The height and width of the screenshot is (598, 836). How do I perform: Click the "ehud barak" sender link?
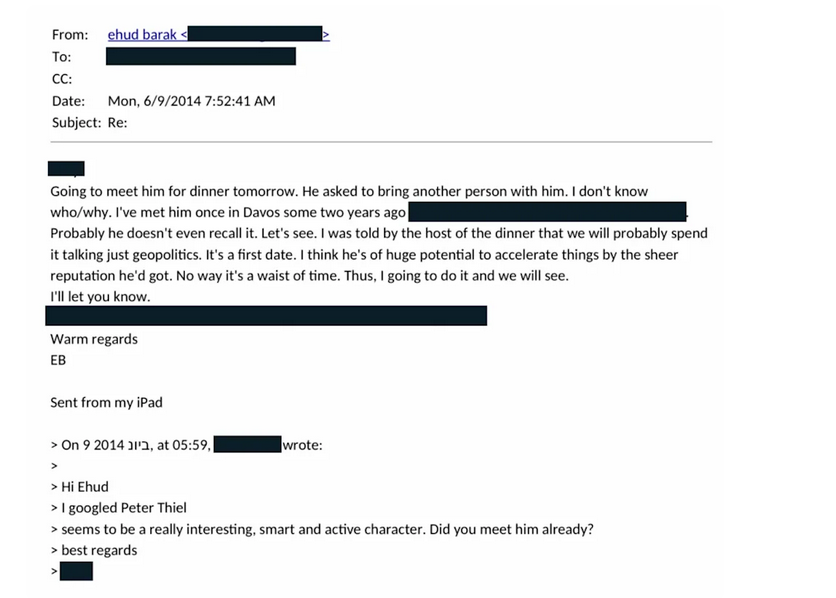coord(142,34)
